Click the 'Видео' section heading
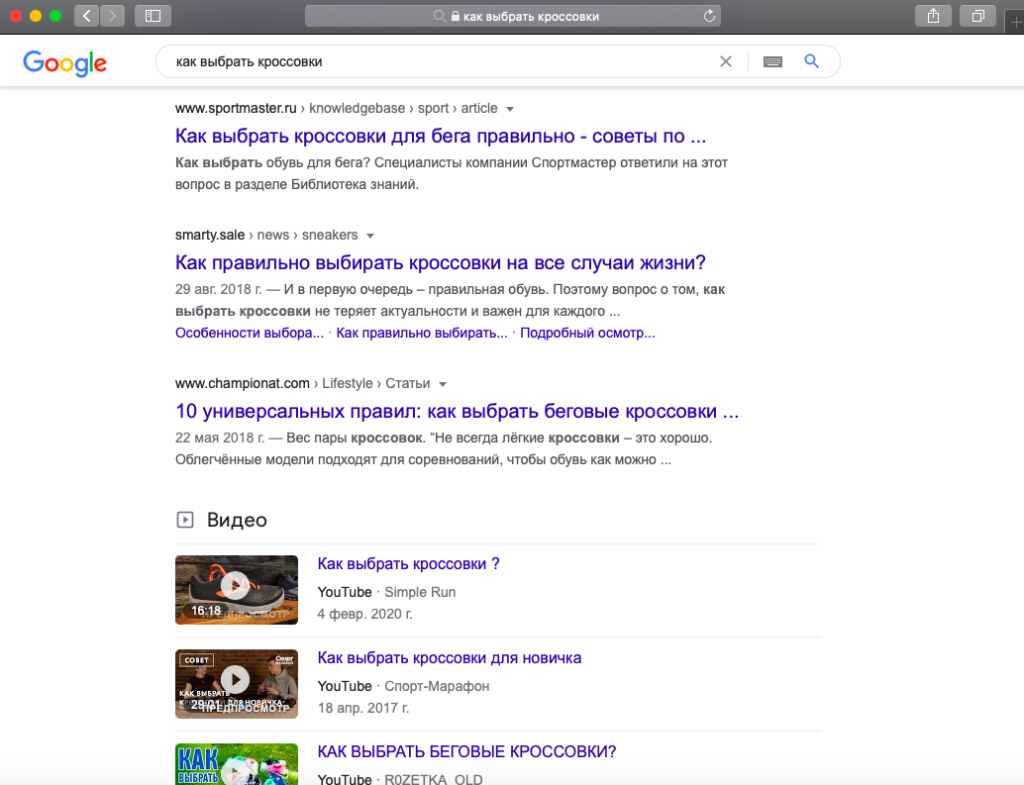The width and height of the screenshot is (1024, 785). pos(237,520)
